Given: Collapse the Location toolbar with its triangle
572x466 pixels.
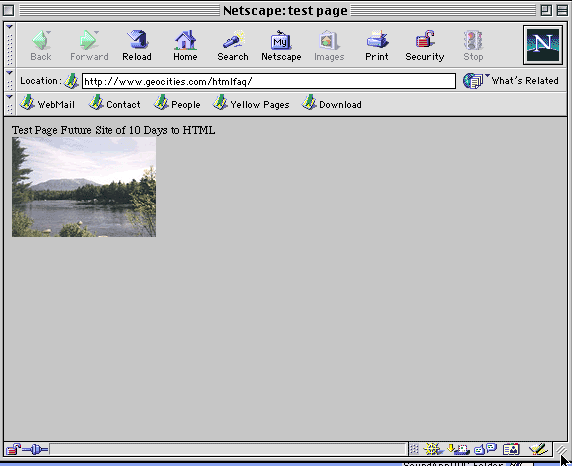Looking at the screenshot, I should [x=9, y=73].
